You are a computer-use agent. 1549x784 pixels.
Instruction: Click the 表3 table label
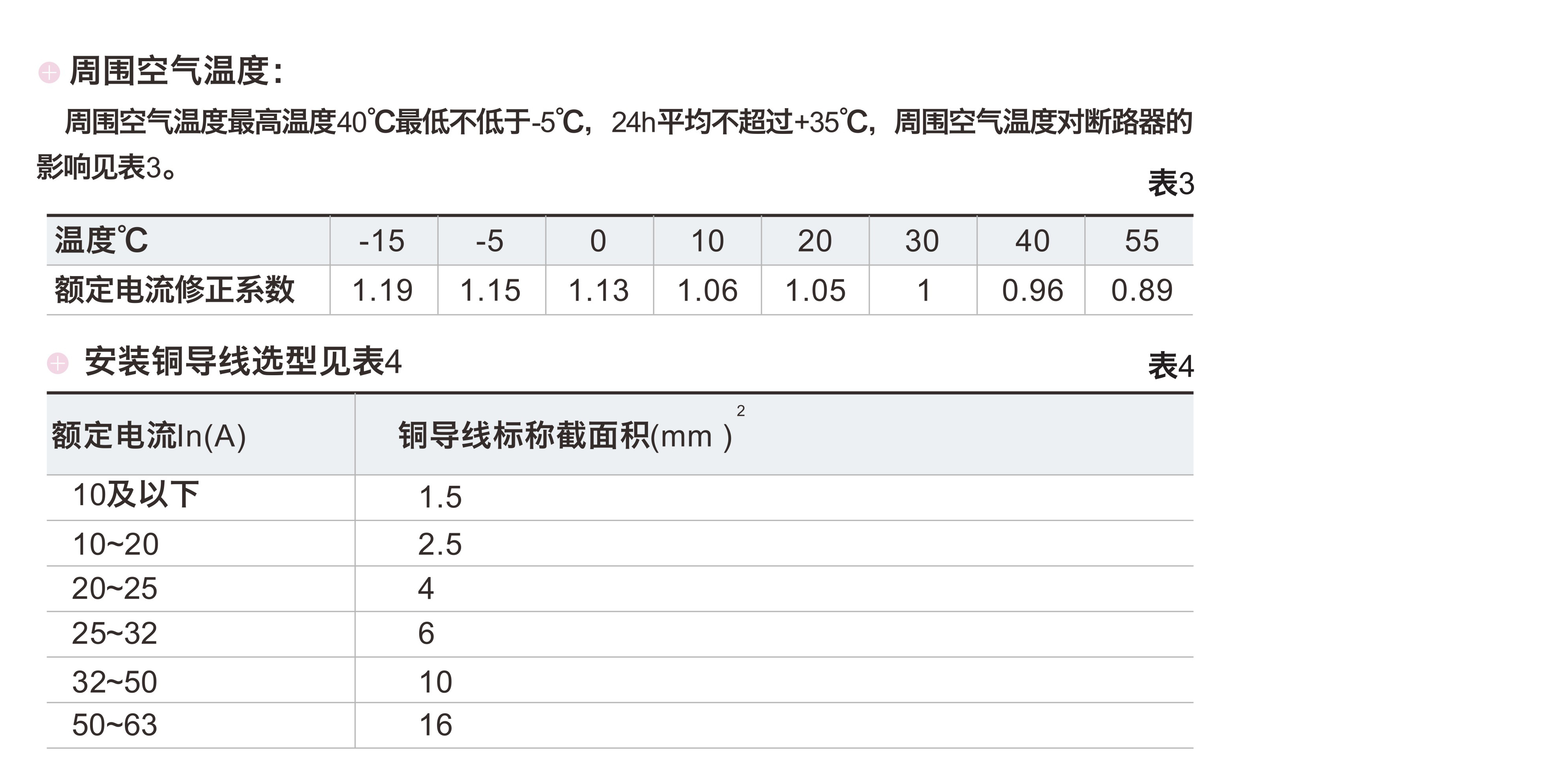pyautogui.click(x=1170, y=183)
